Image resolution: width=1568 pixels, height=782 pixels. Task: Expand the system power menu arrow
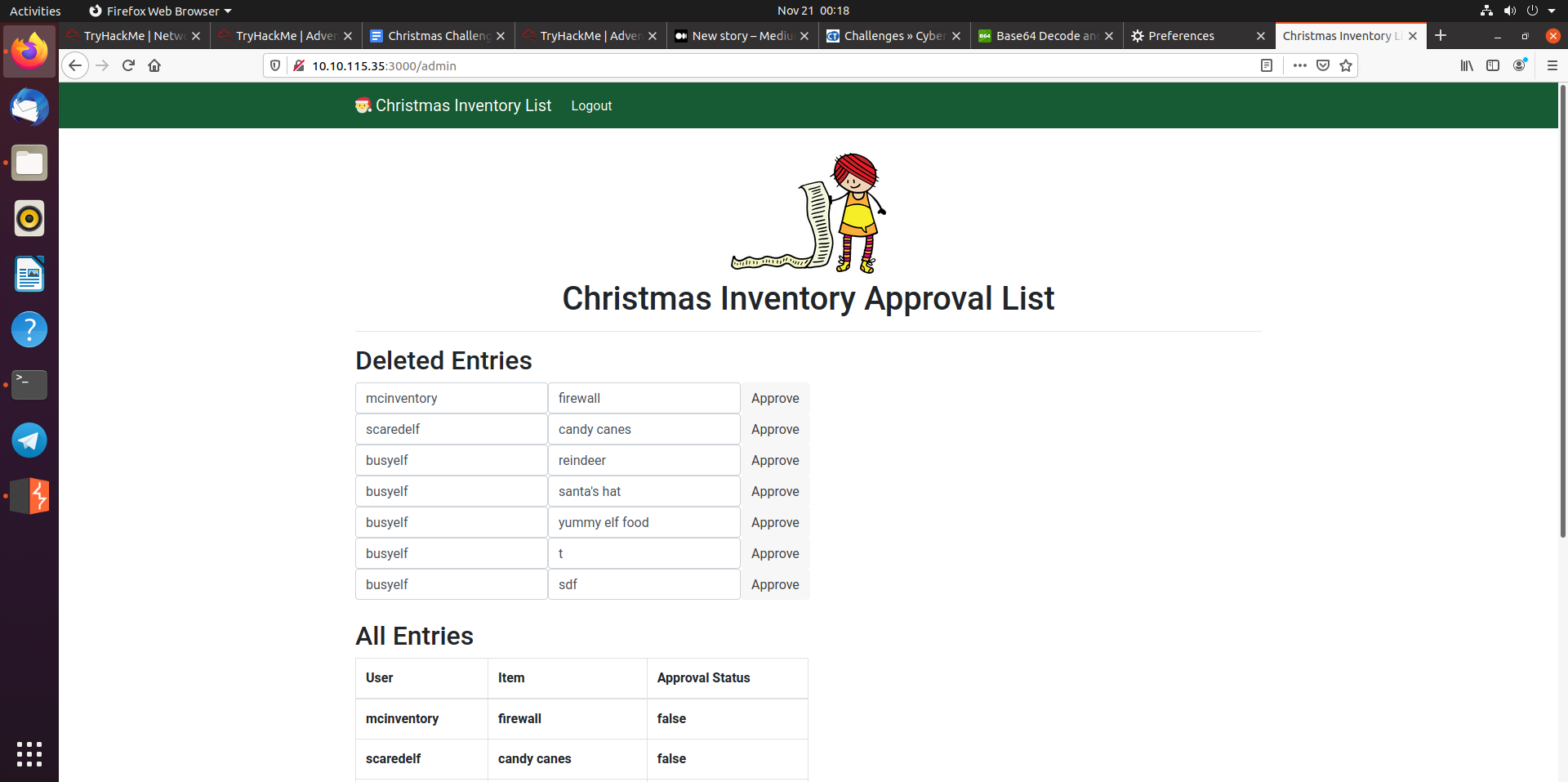point(1552,11)
